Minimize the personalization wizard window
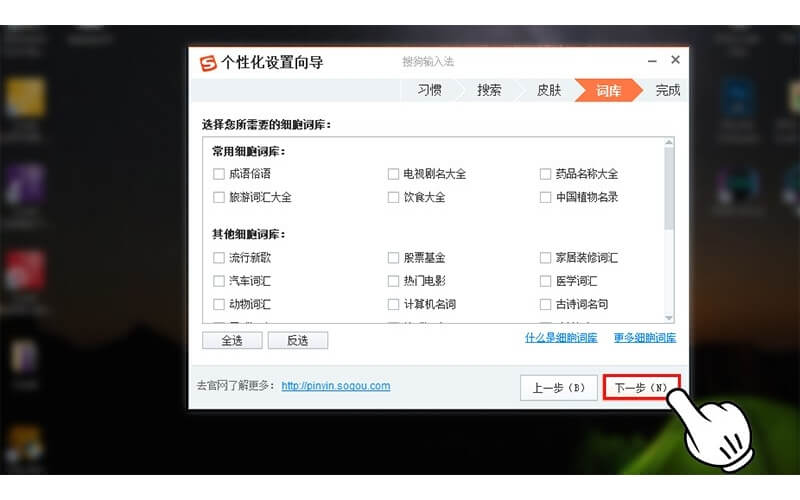 point(652,61)
